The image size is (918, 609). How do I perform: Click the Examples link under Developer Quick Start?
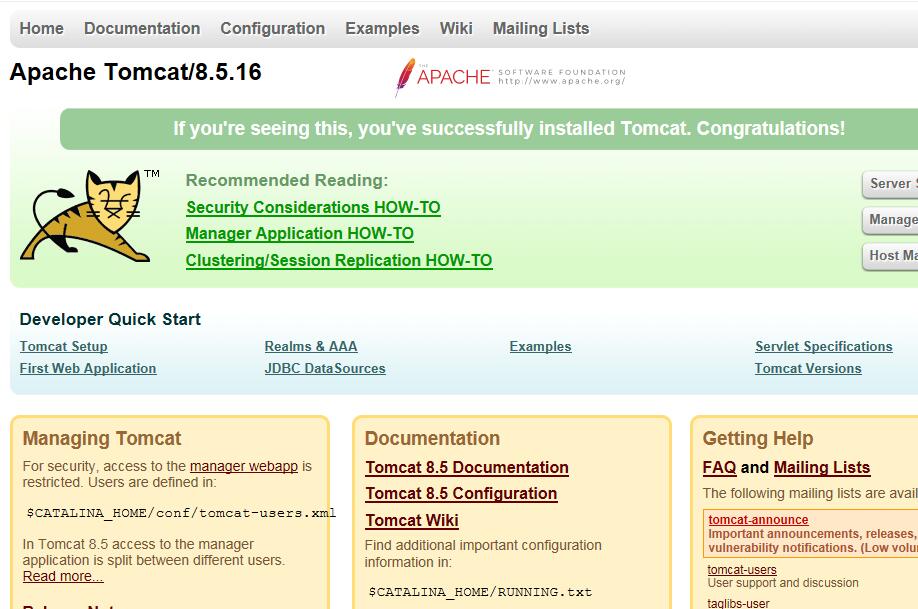point(540,346)
